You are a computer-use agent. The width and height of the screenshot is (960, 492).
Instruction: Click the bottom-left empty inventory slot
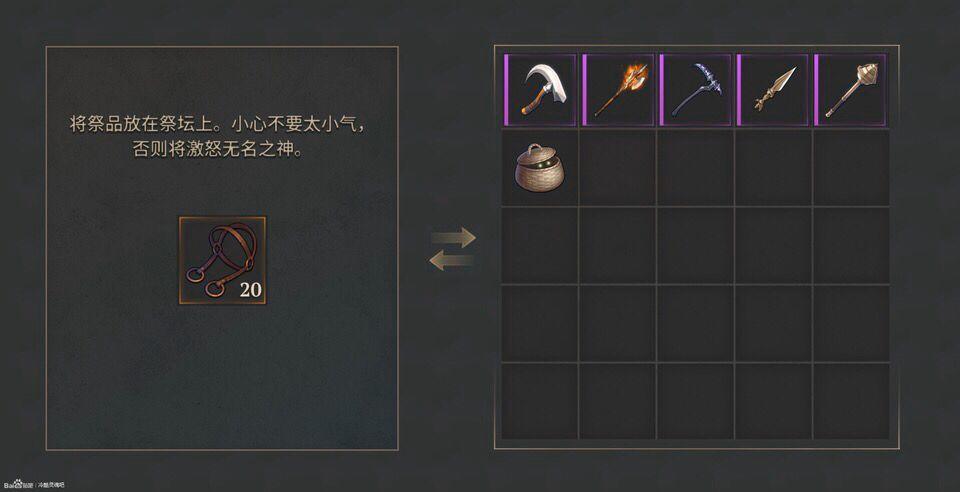click(x=540, y=401)
